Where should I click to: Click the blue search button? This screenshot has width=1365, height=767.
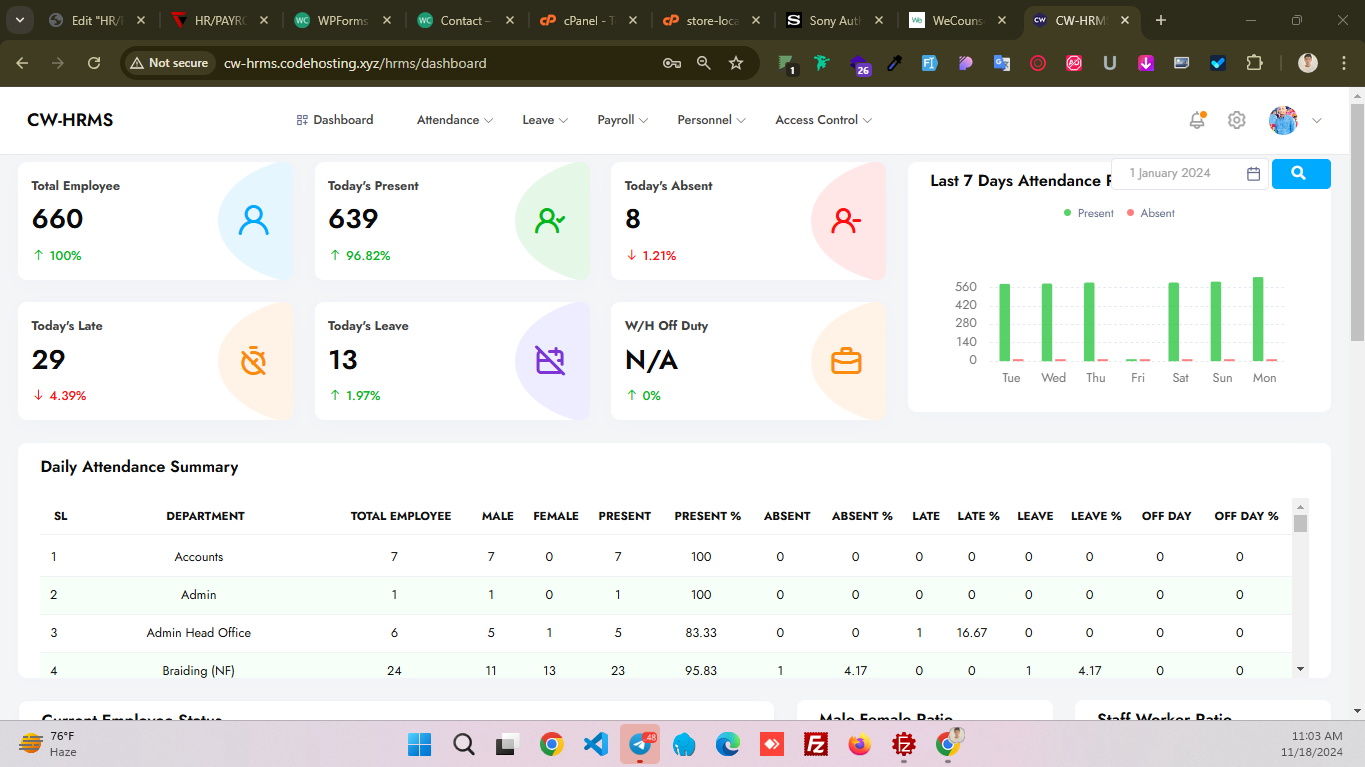1300,174
